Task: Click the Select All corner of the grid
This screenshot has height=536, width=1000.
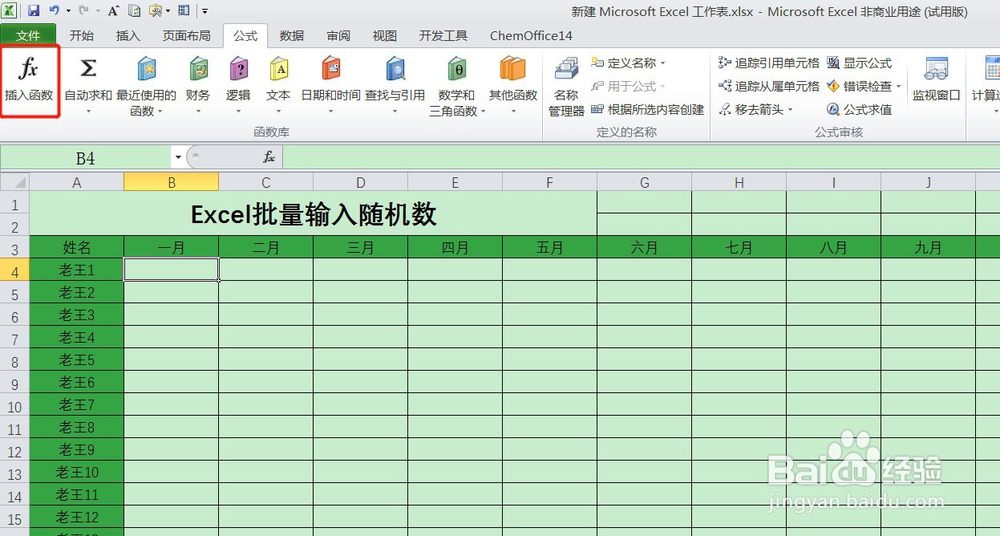Action: click(15, 182)
